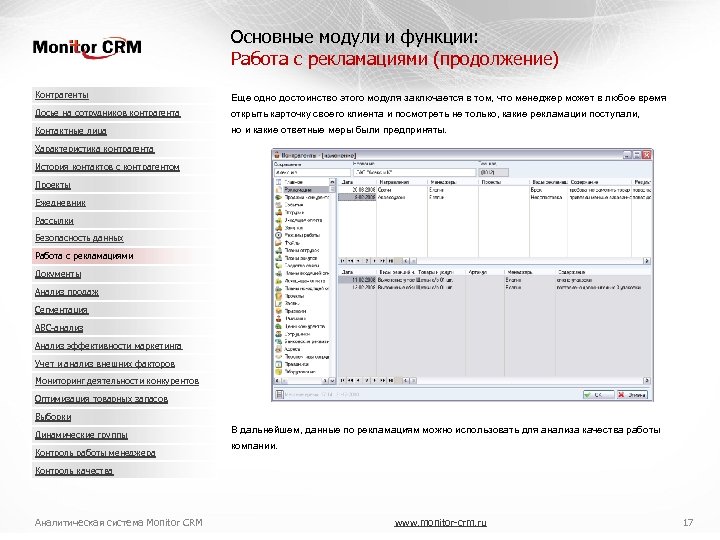The height and width of the screenshot is (540, 720).
Task: Click the Файлы folder icon in tree
Action: (x=278, y=243)
